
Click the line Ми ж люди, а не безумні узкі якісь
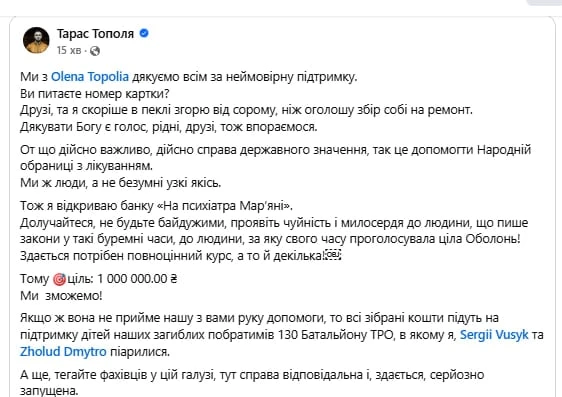click(121, 183)
